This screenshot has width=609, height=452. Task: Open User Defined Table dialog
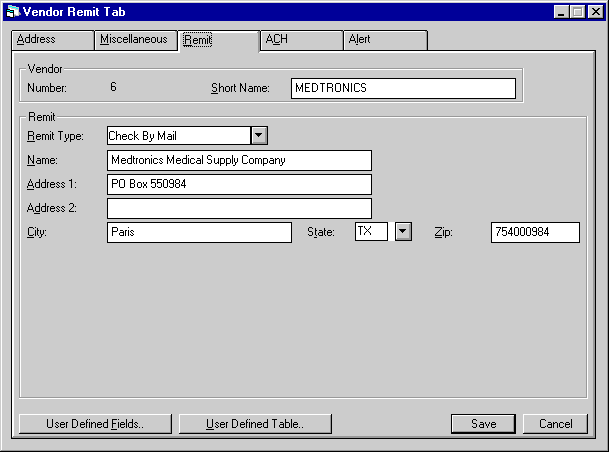255,424
